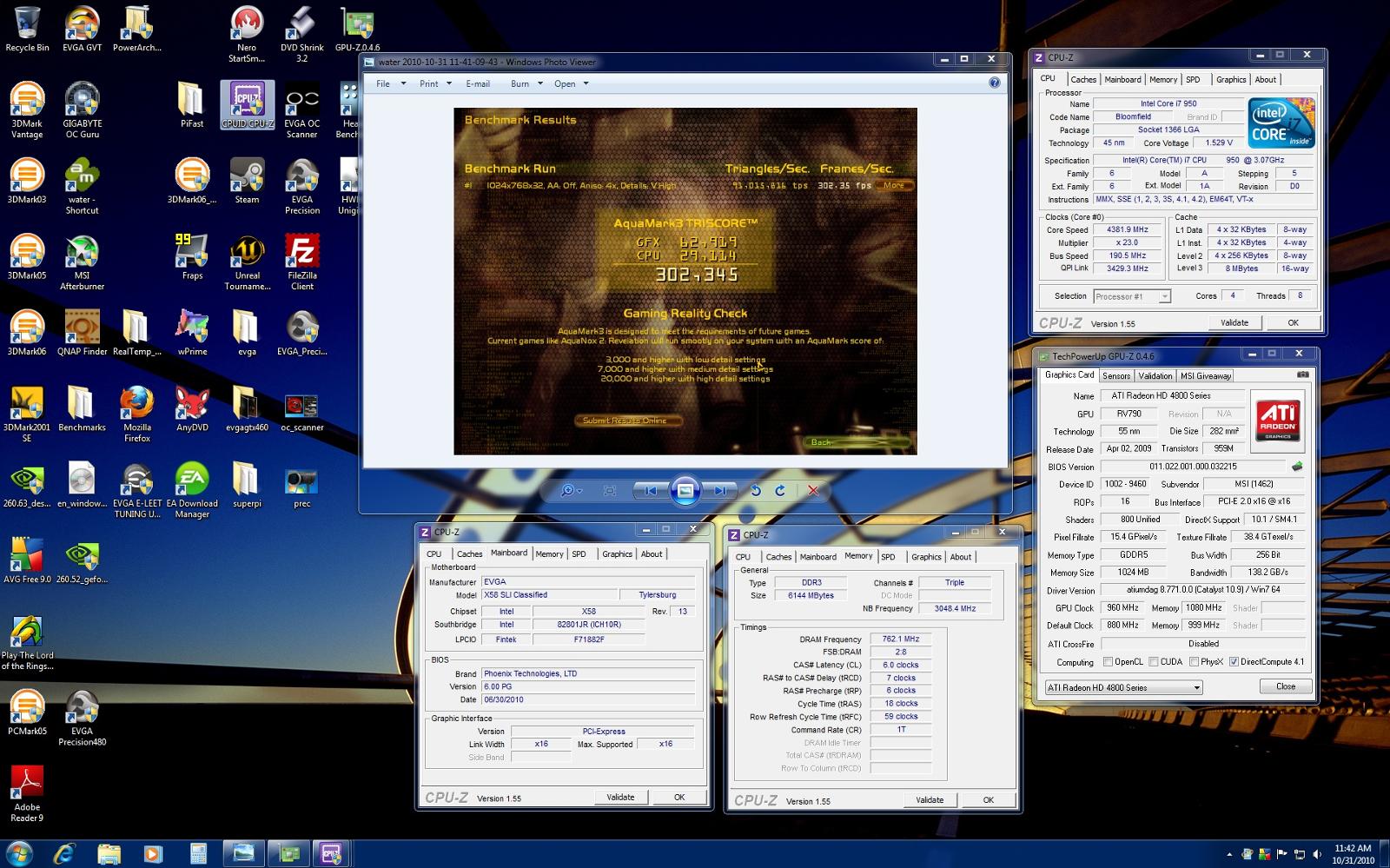Click OK in Memory CPU-Z window

(988, 799)
